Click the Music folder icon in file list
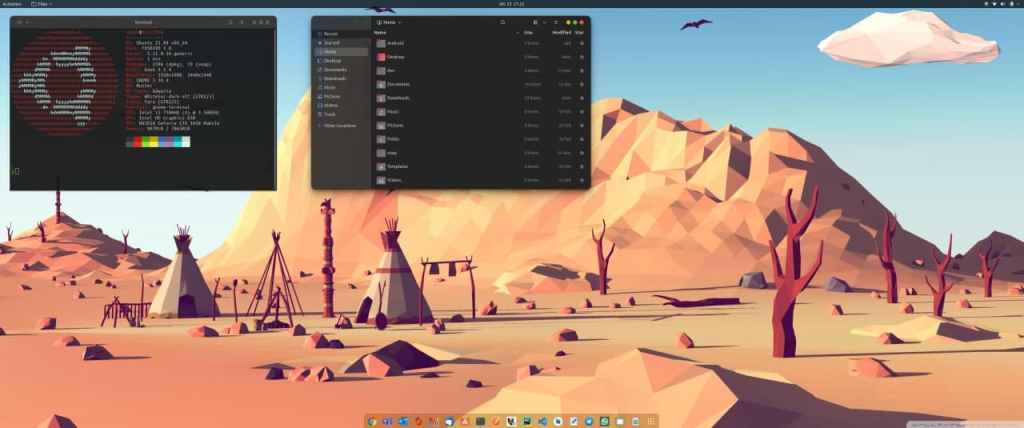Screen dimensions: 1024x428 [x=381, y=112]
